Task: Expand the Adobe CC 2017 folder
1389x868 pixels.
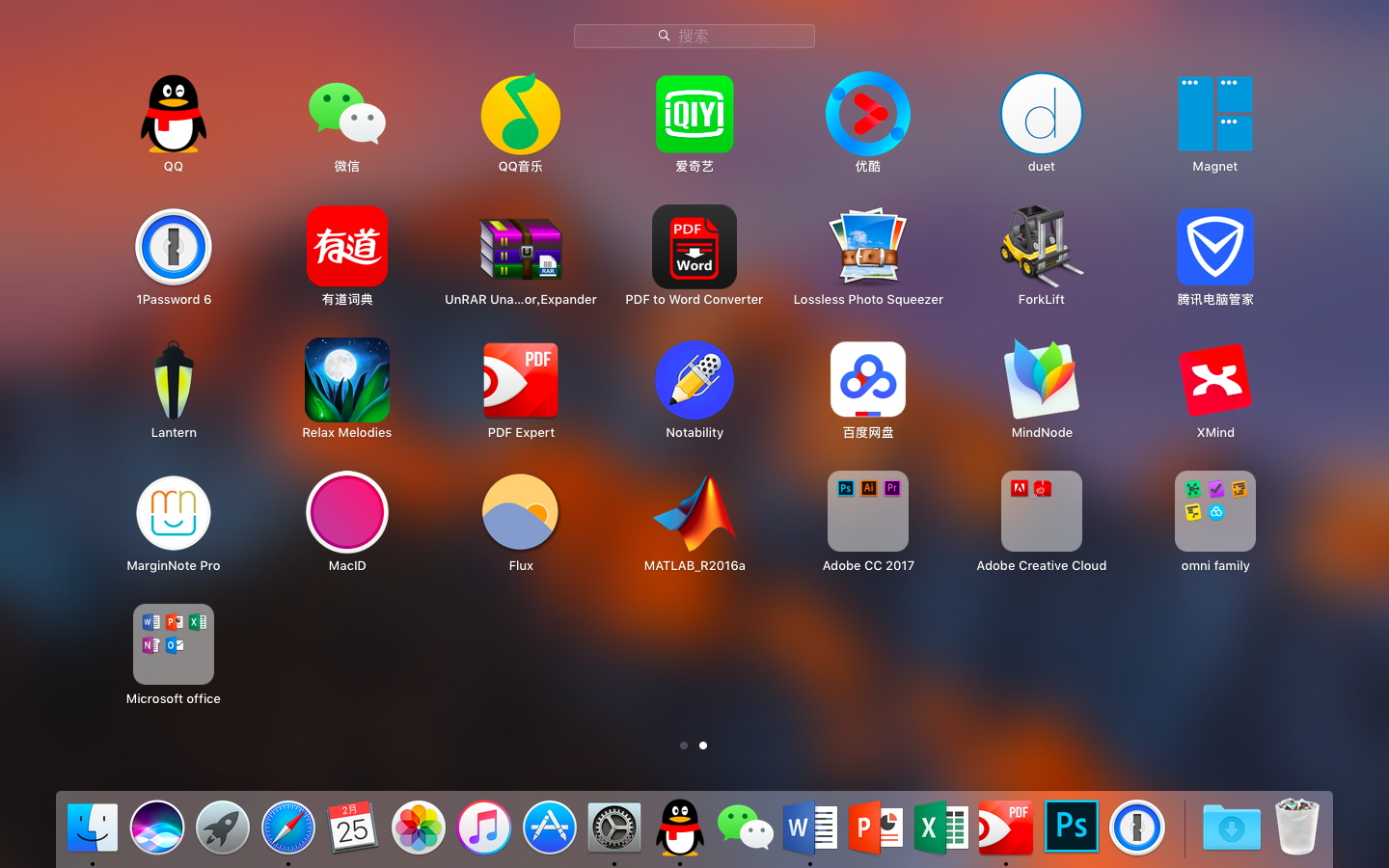Action: [868, 512]
